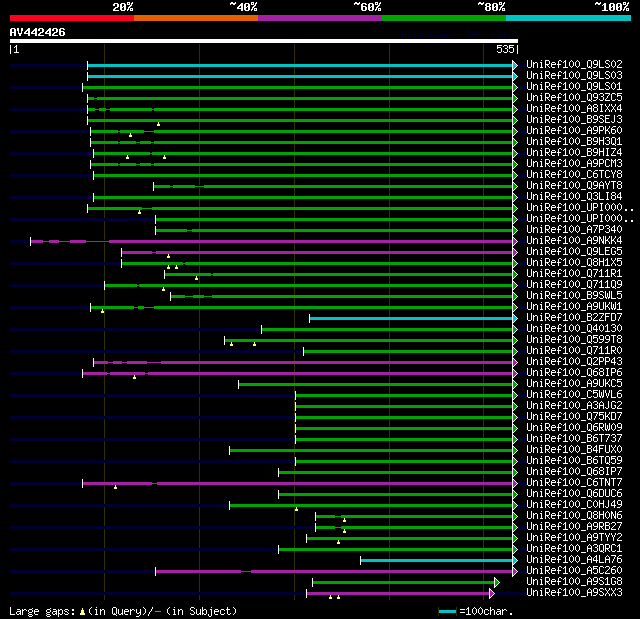Image resolution: width=640 pixels, height=619 pixels.
Task: Open the UniRef100_Q40130 hit
Action: (574, 329)
